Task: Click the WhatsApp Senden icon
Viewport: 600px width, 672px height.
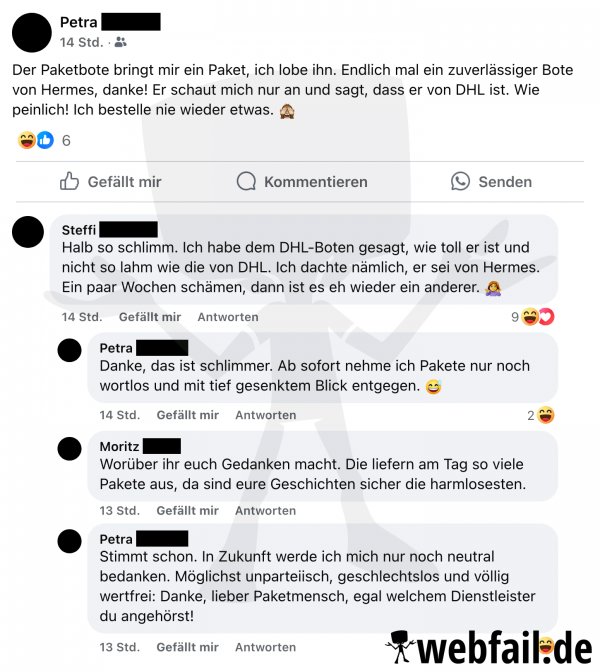Action: coord(460,181)
